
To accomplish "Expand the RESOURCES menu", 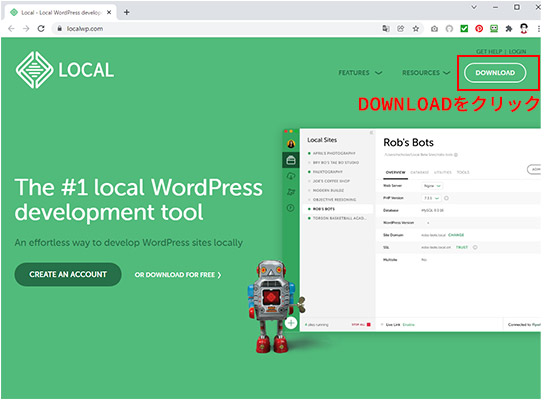I will 426,73.
